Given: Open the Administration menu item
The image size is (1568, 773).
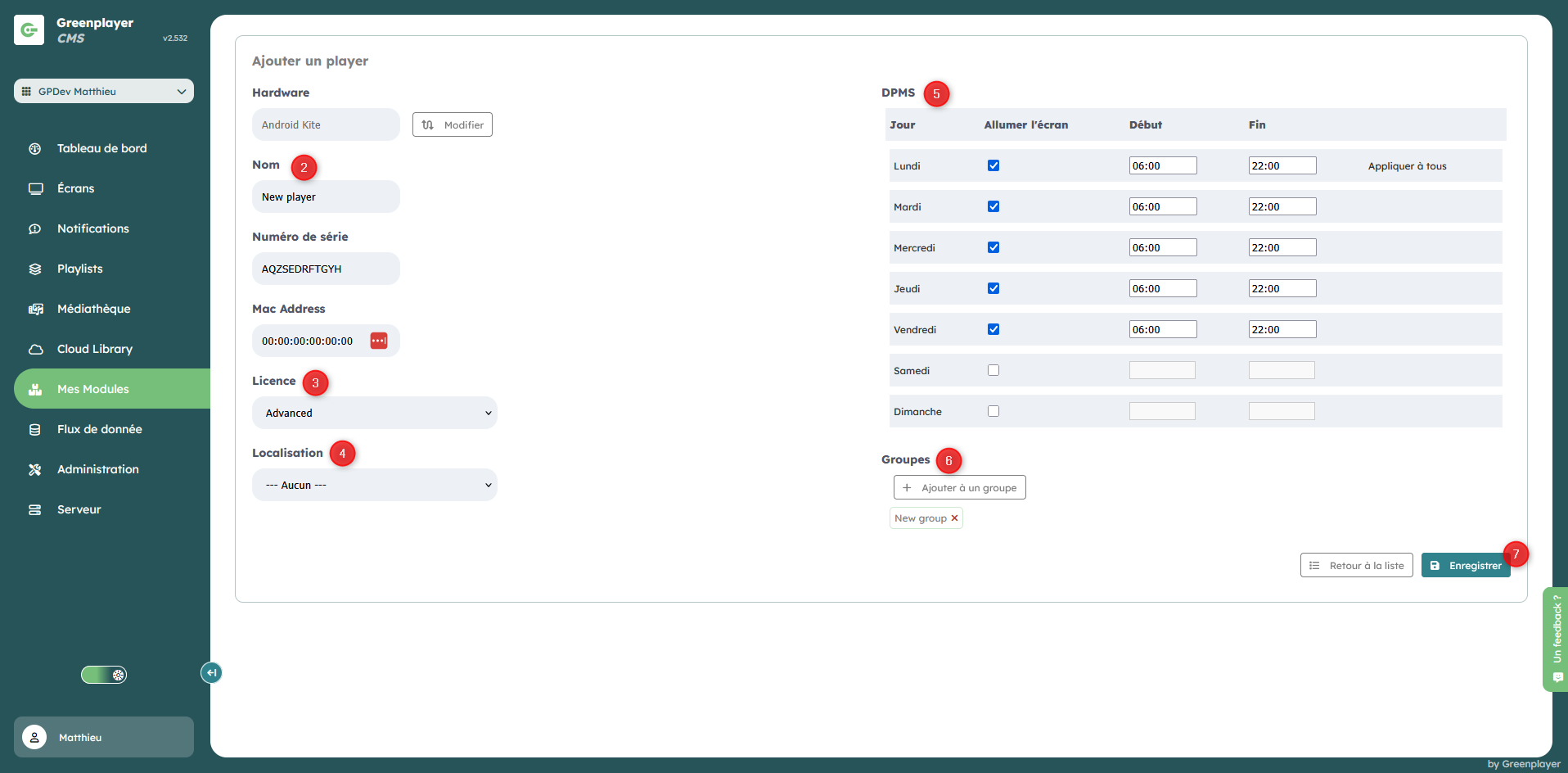Looking at the screenshot, I should (97, 469).
